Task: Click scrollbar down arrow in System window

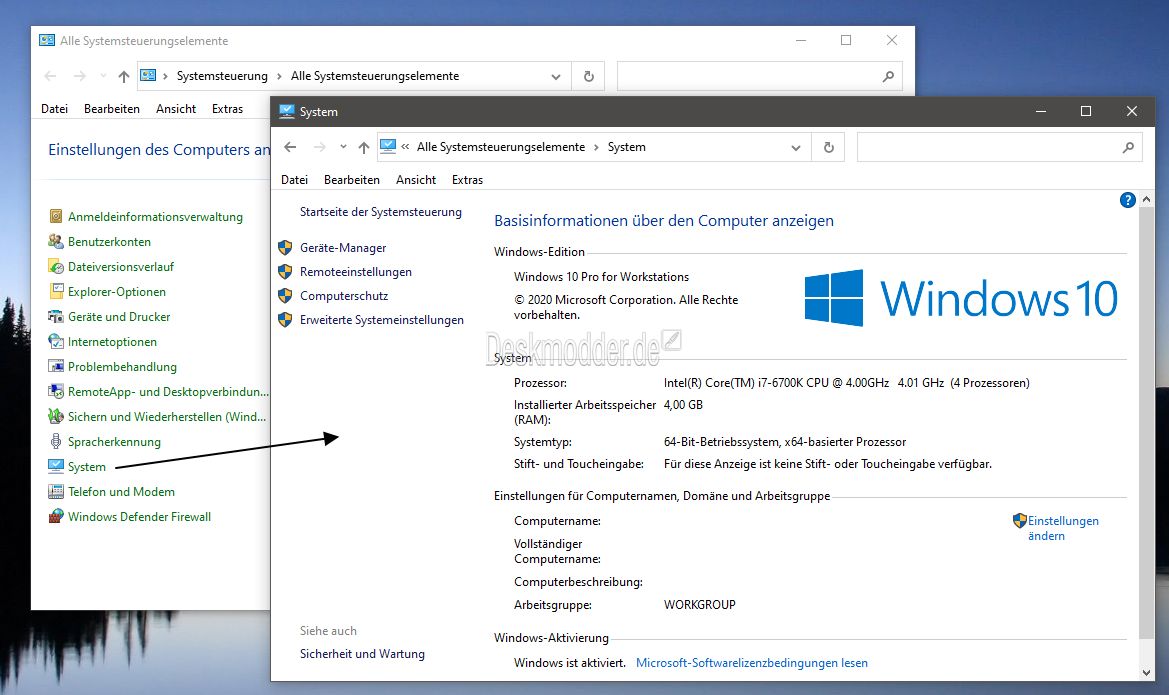Action: click(1147, 673)
